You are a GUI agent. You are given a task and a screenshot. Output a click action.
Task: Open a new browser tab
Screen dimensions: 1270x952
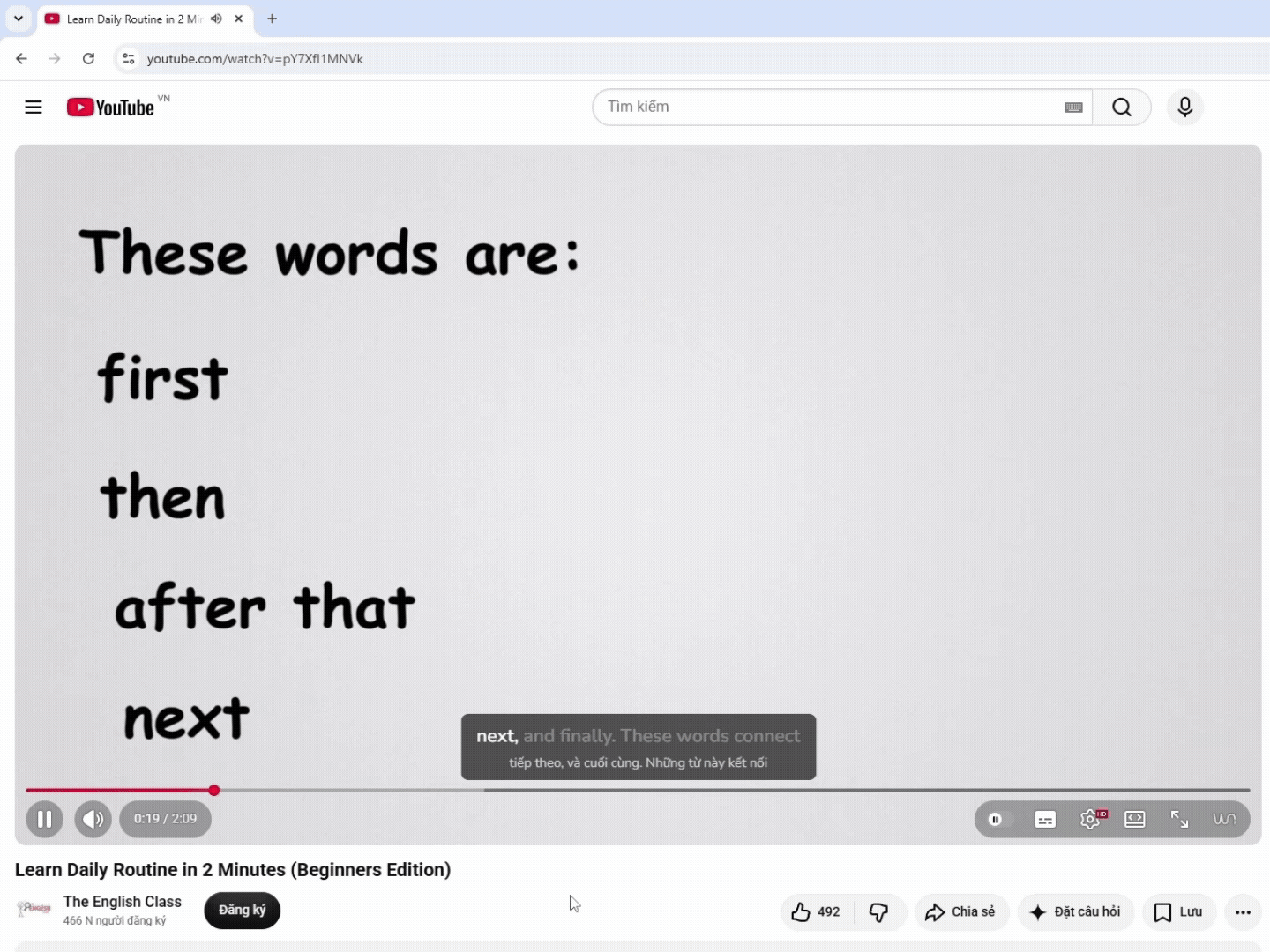(x=273, y=19)
